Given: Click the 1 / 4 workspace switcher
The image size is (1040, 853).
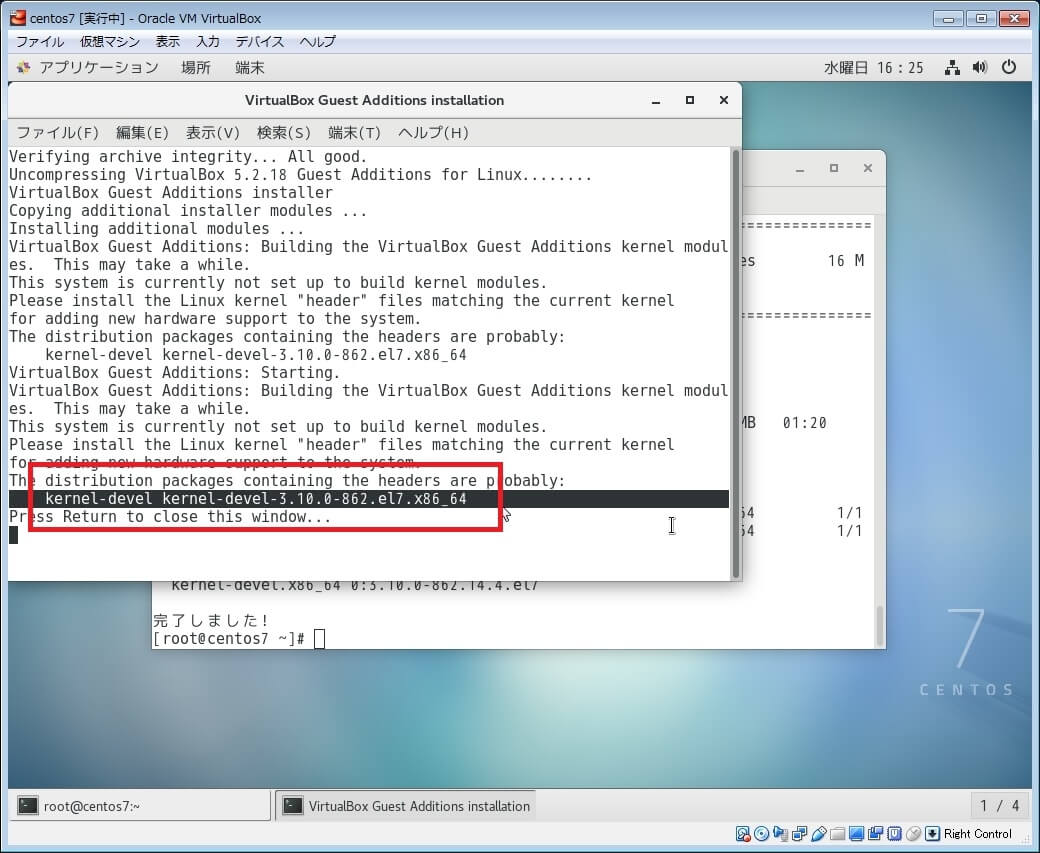Looking at the screenshot, I should [999, 806].
